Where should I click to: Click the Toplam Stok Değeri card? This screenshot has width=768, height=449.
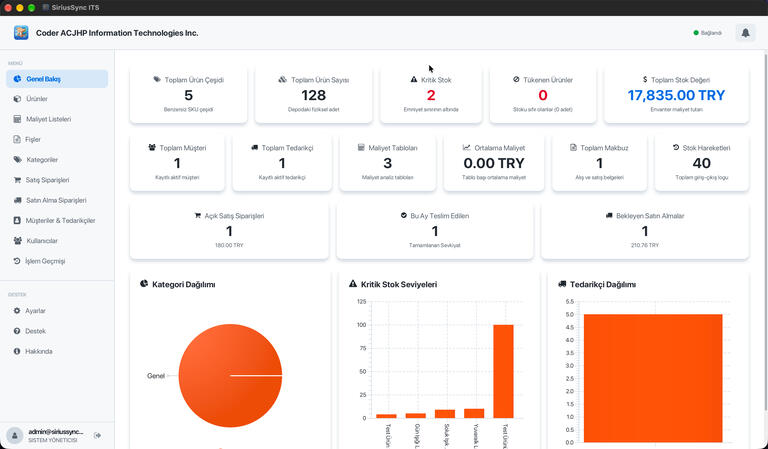coord(676,95)
